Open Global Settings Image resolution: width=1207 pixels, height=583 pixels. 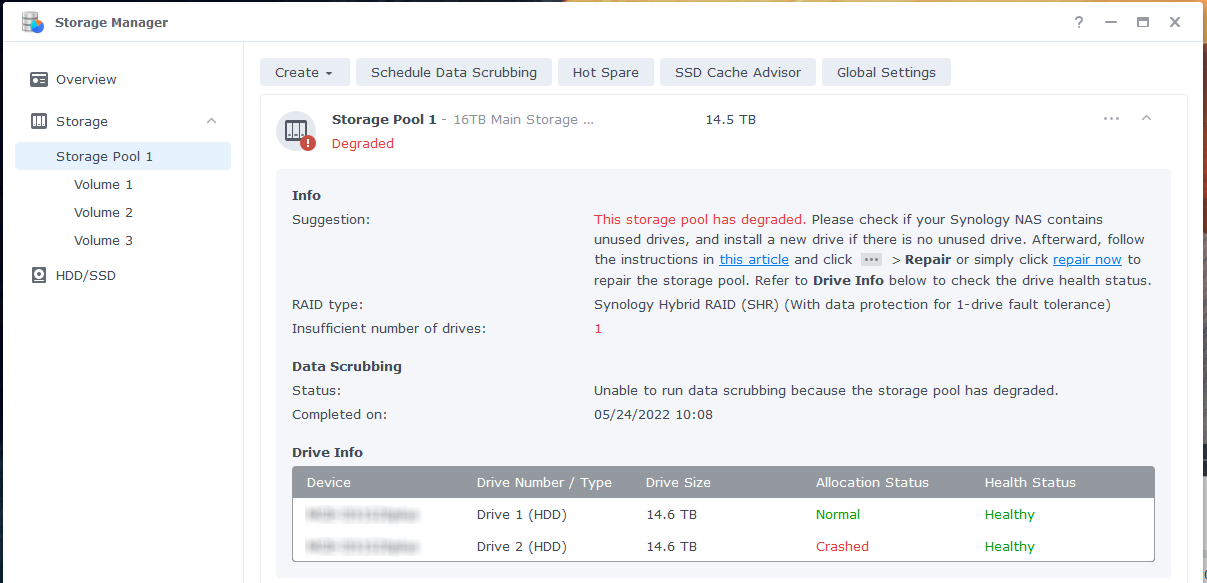point(886,72)
